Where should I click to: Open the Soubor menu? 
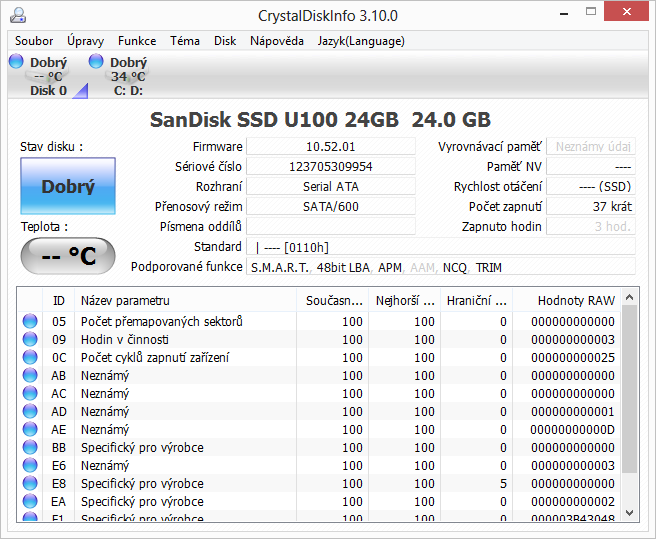click(34, 41)
